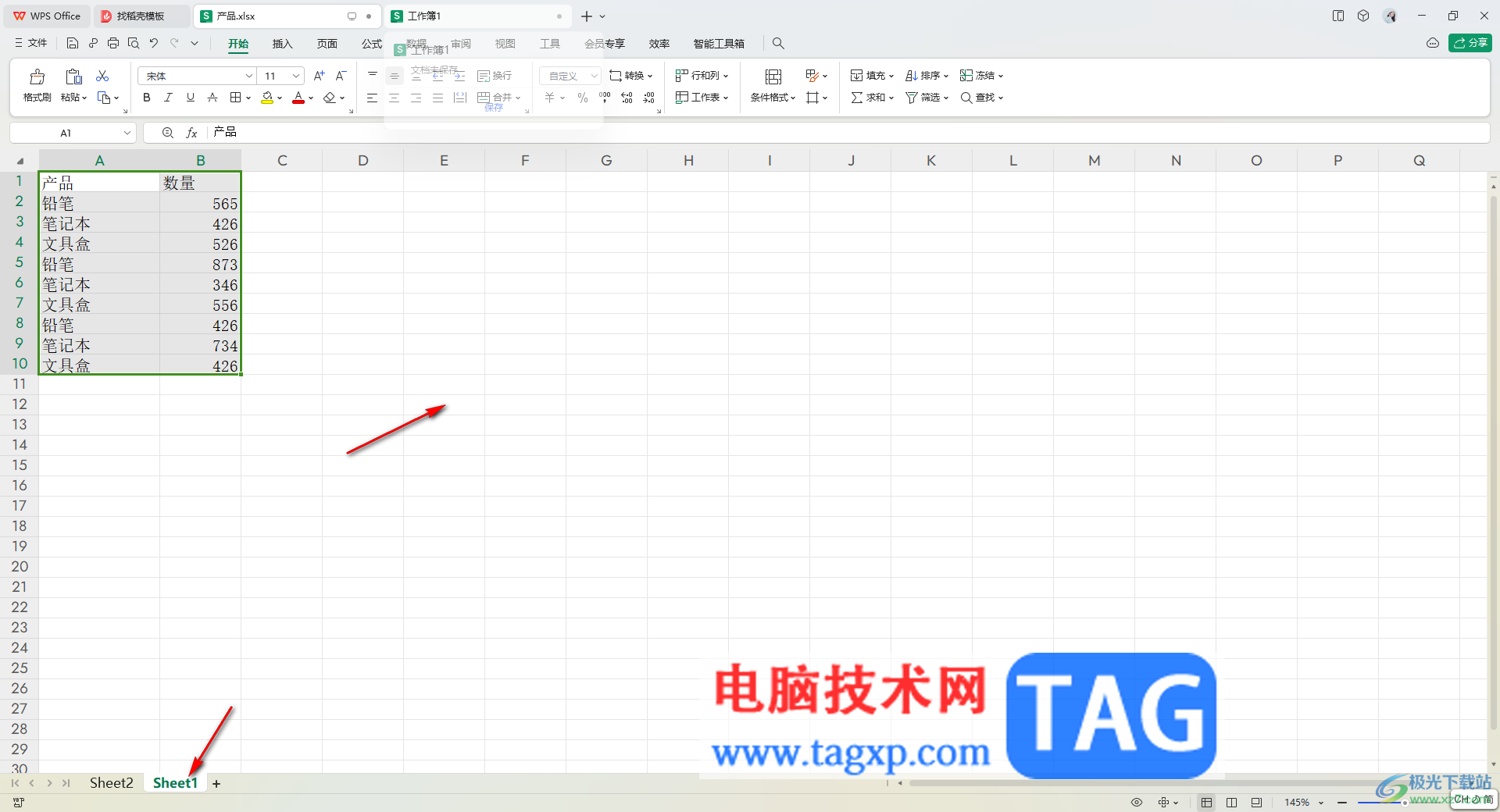The height and width of the screenshot is (812, 1500).
Task: Click the Print icon in quick access bar
Action: pyautogui.click(x=113, y=44)
